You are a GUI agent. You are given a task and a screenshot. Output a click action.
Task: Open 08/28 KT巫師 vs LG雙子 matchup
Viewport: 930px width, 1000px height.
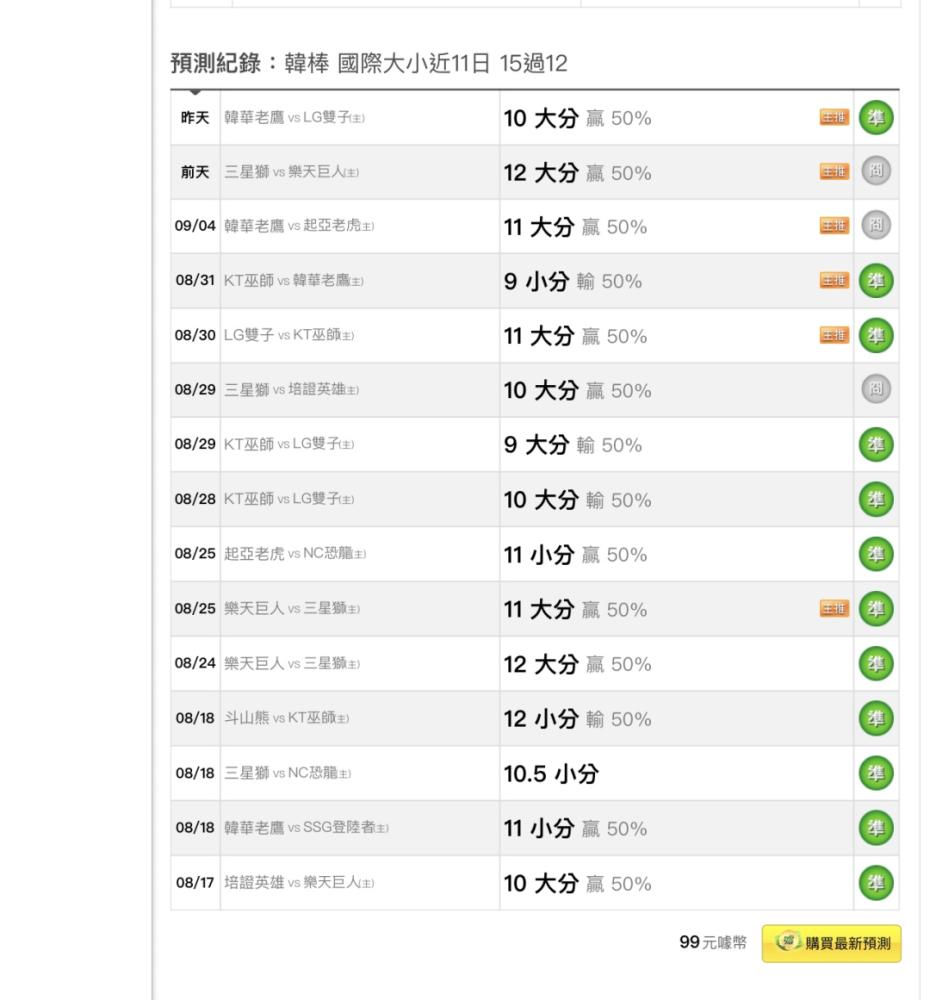(x=289, y=499)
